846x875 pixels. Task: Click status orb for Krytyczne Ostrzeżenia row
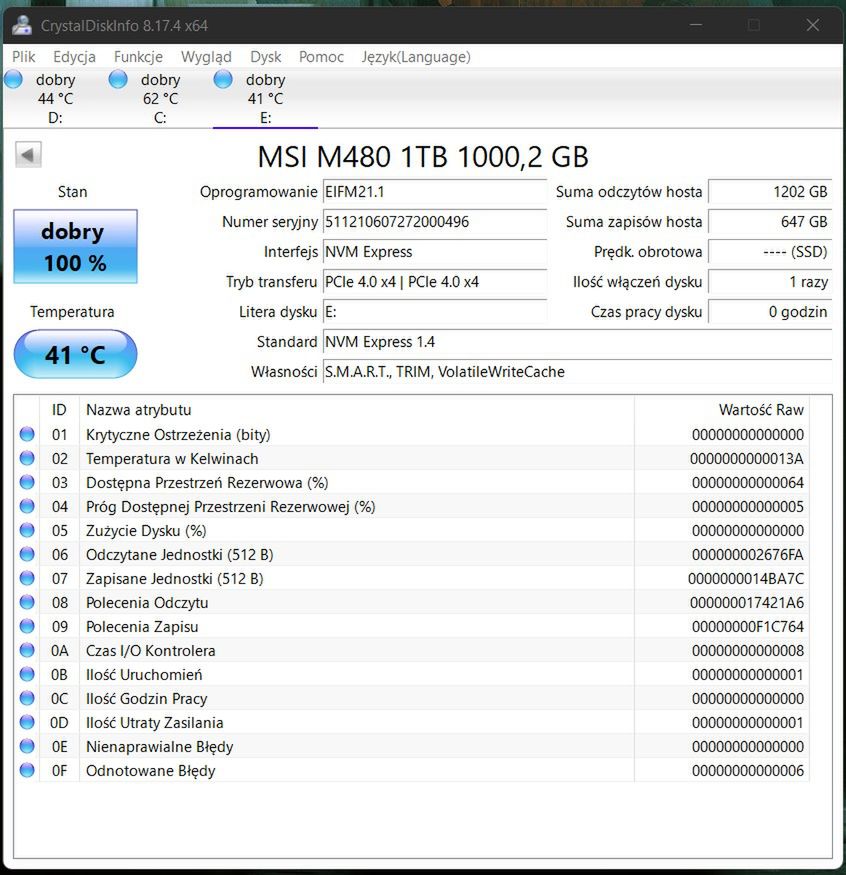[27, 434]
